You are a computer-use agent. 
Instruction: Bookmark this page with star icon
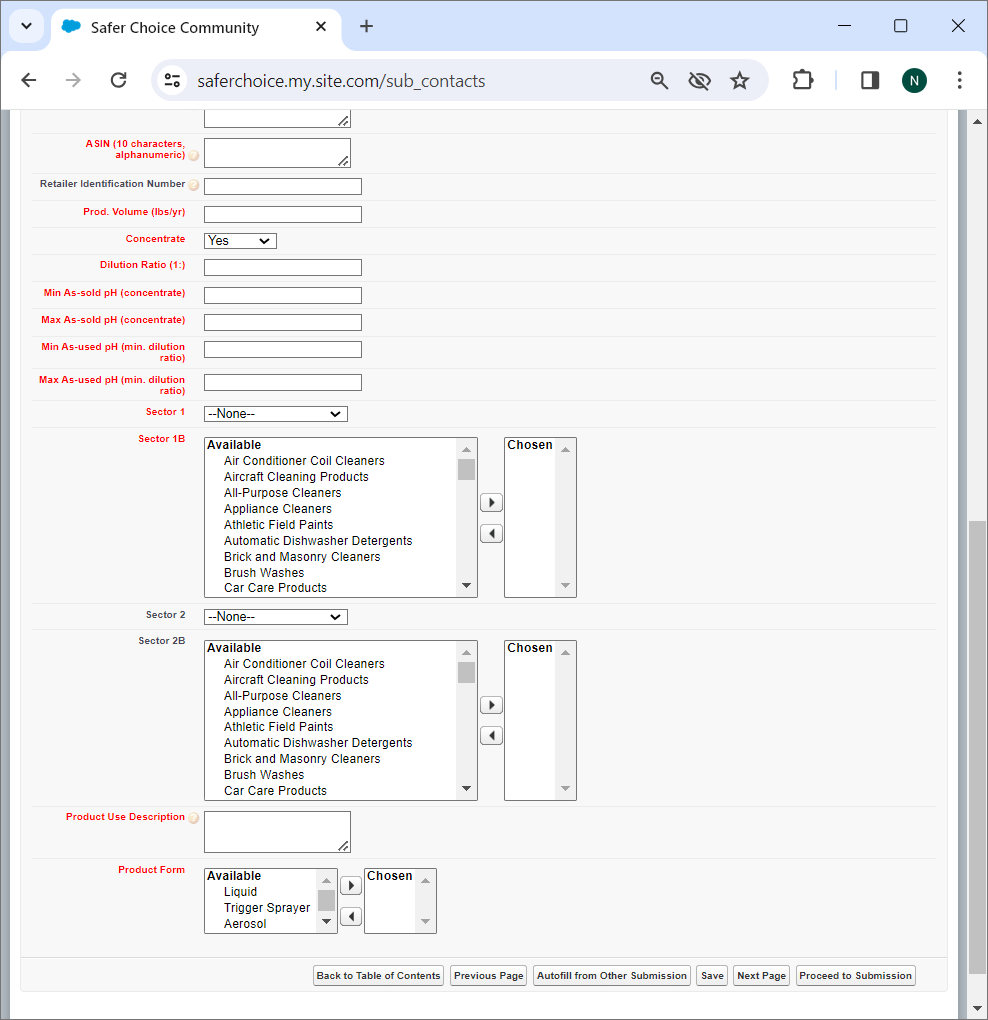(x=739, y=81)
